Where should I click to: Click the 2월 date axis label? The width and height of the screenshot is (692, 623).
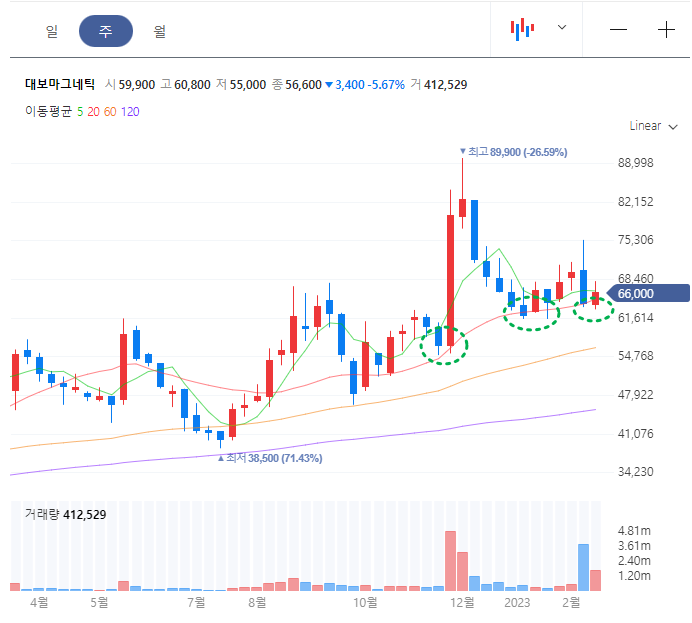pyautogui.click(x=571, y=602)
